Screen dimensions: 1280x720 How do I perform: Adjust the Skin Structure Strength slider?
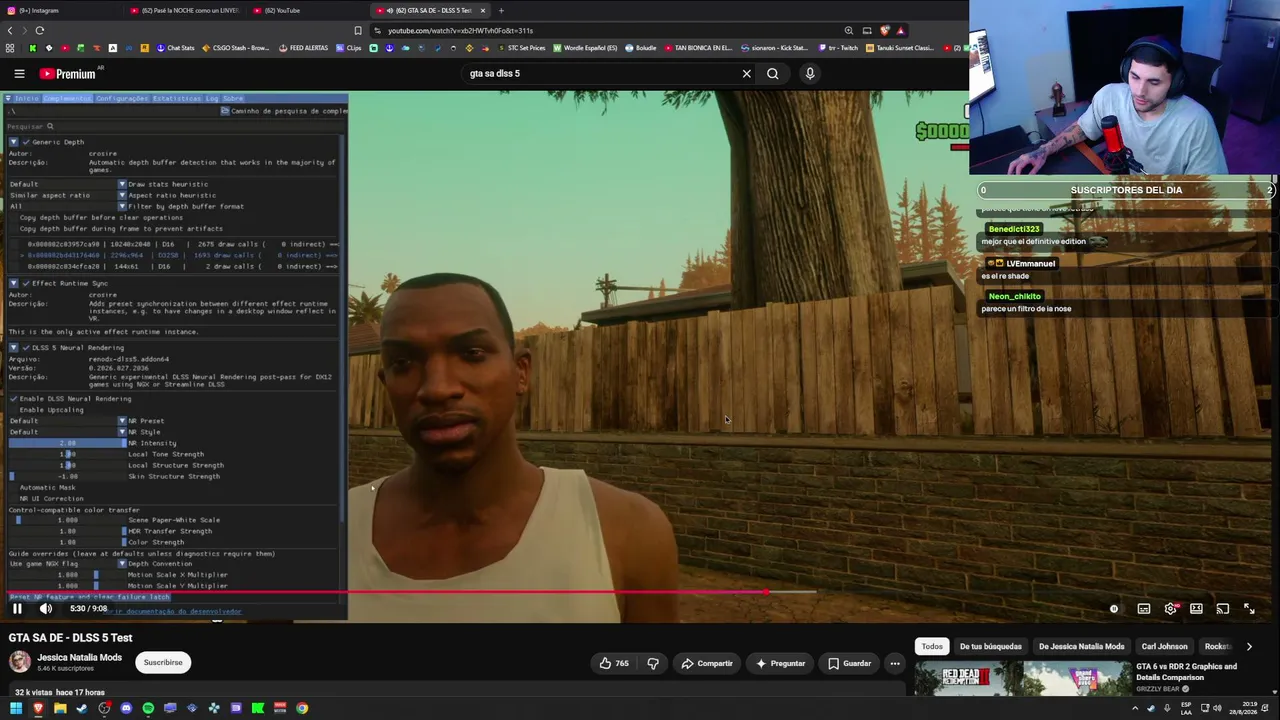coord(67,476)
